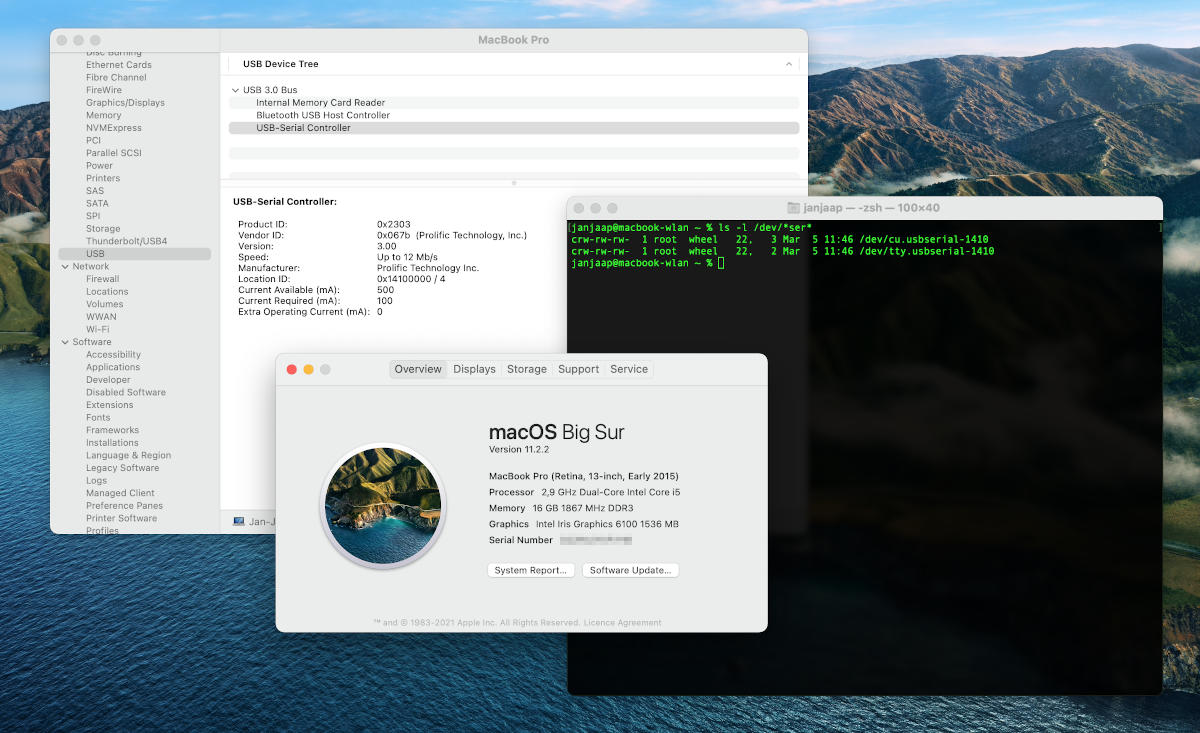
Task: Select Bluetooth USB Host Controller row
Action: pos(514,115)
